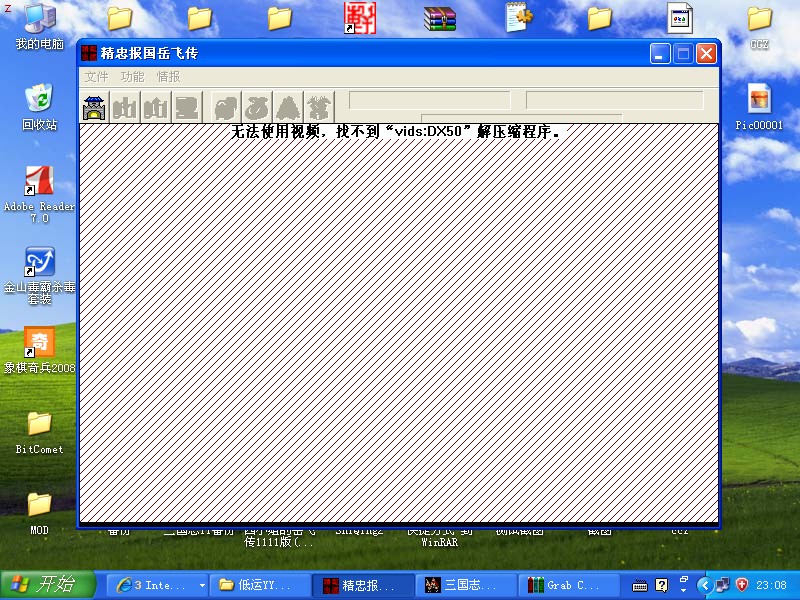800x600 pixels.
Task: Click the video codec error message text
Action: pyautogui.click(x=396, y=132)
